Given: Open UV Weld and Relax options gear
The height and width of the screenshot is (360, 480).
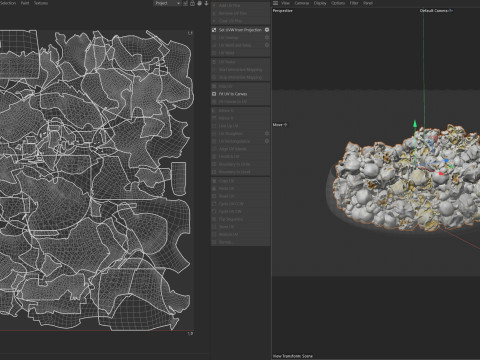Looking at the screenshot, I should pyautogui.click(x=267, y=45).
